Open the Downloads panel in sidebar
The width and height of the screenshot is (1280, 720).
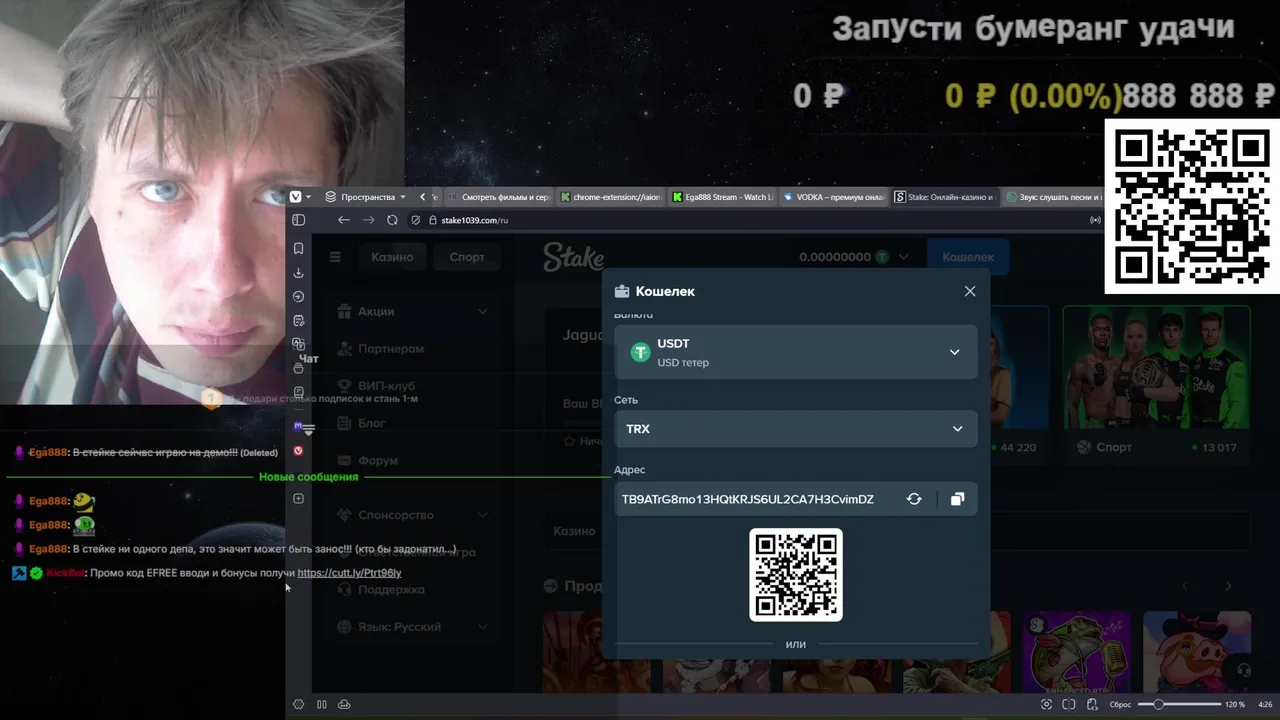point(298,272)
